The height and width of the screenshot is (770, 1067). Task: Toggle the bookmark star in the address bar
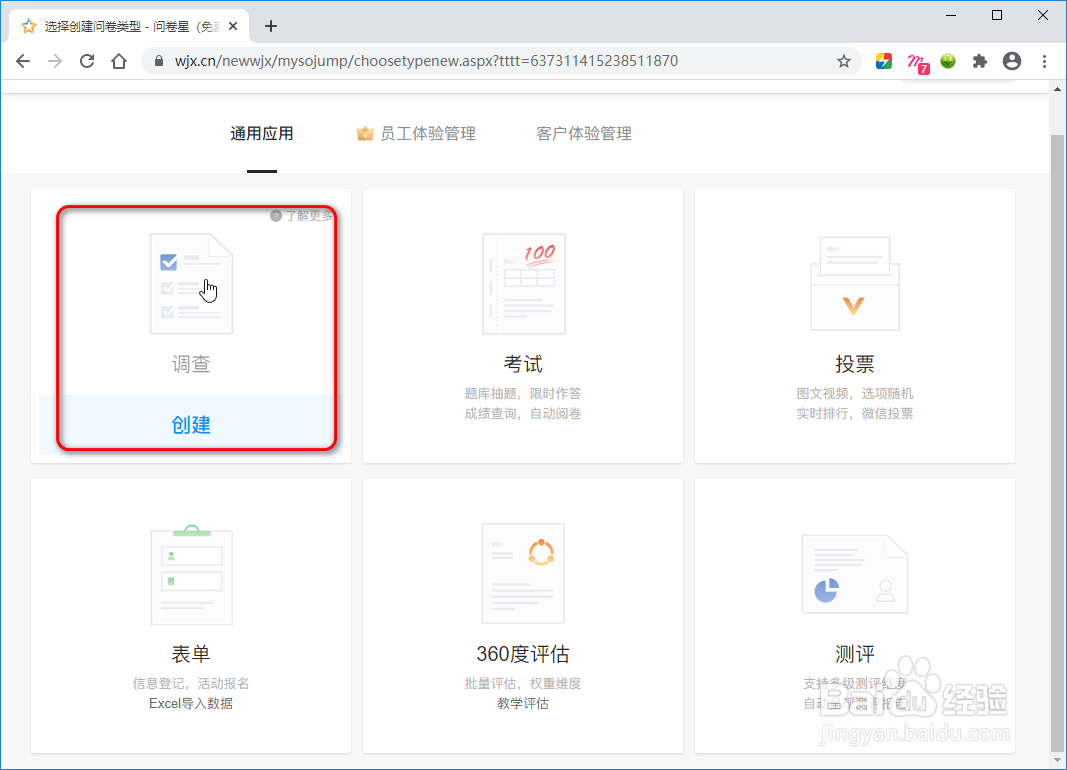click(x=843, y=61)
